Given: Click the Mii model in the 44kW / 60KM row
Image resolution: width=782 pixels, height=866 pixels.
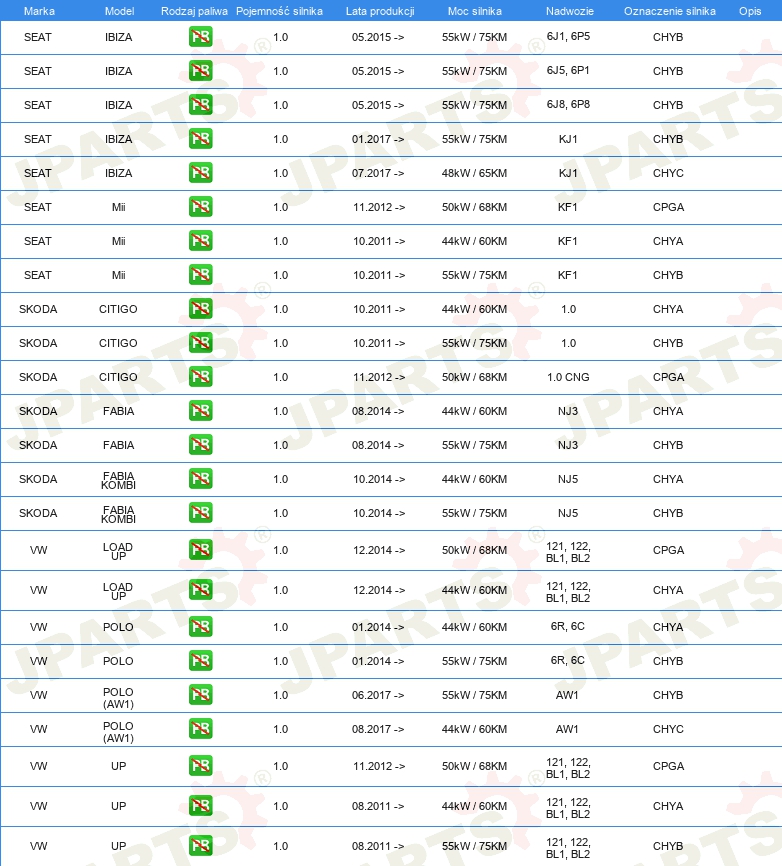Looking at the screenshot, I should click(x=119, y=241).
